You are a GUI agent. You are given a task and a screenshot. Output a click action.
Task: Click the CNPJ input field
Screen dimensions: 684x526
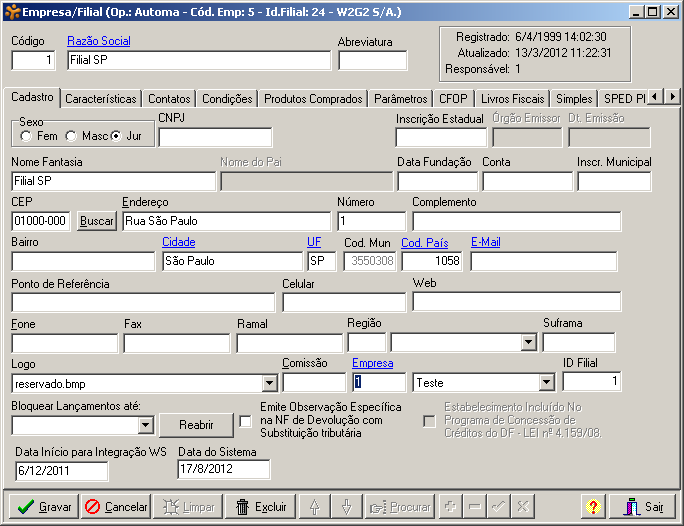pyautogui.click(x=215, y=137)
